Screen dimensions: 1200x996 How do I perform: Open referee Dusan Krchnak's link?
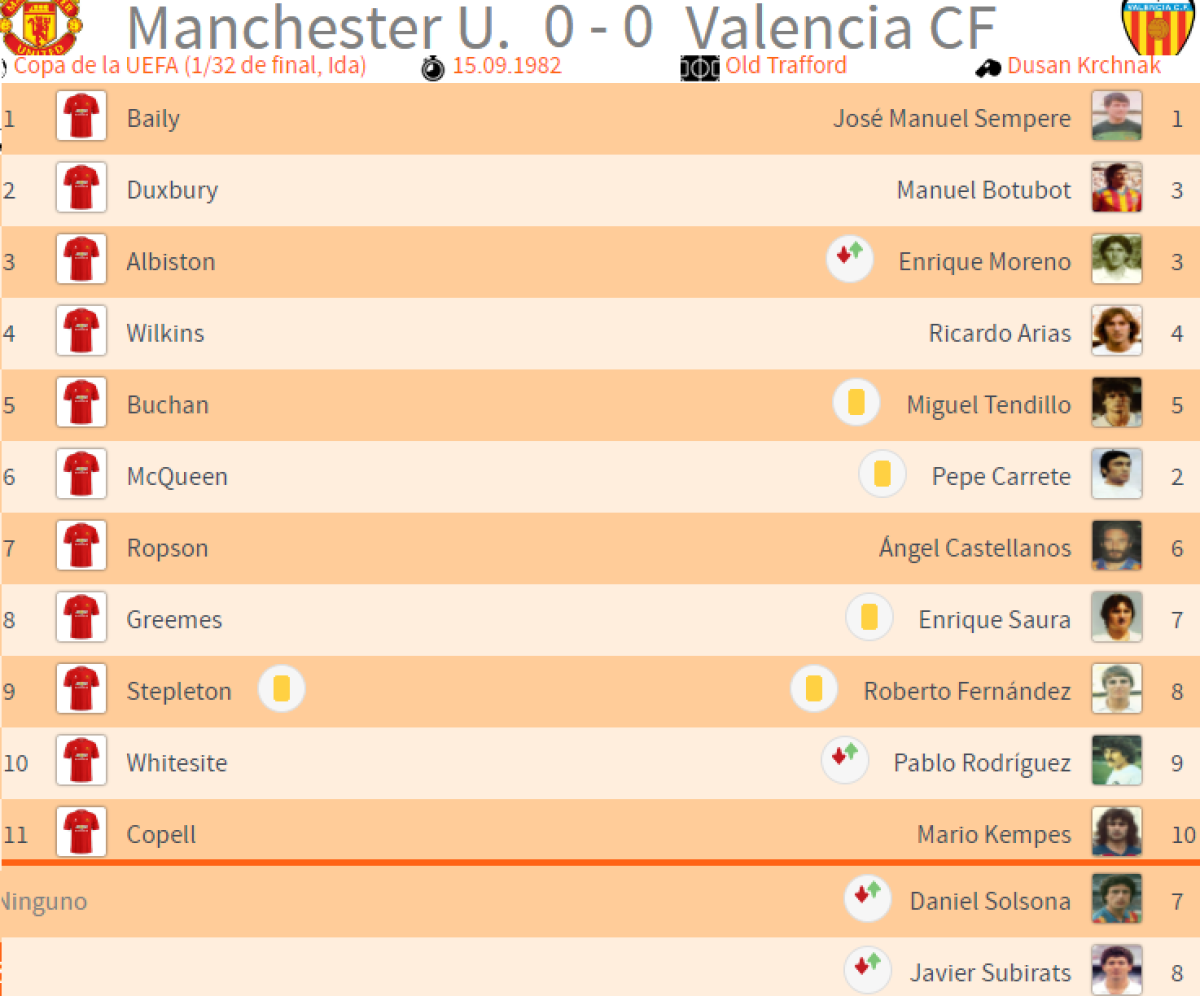point(1084,66)
